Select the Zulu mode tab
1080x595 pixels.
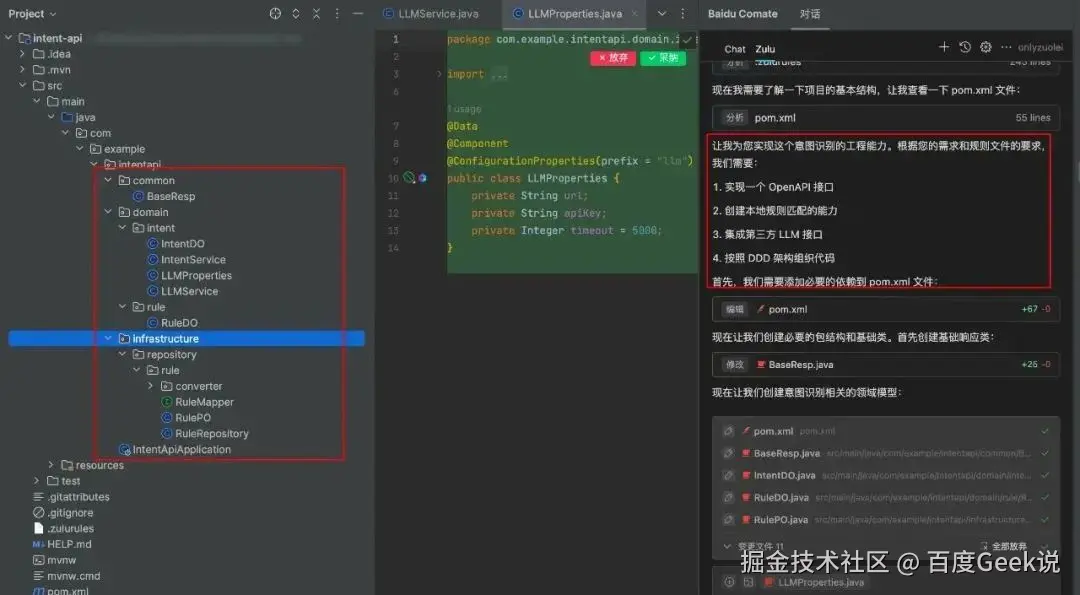tap(765, 49)
